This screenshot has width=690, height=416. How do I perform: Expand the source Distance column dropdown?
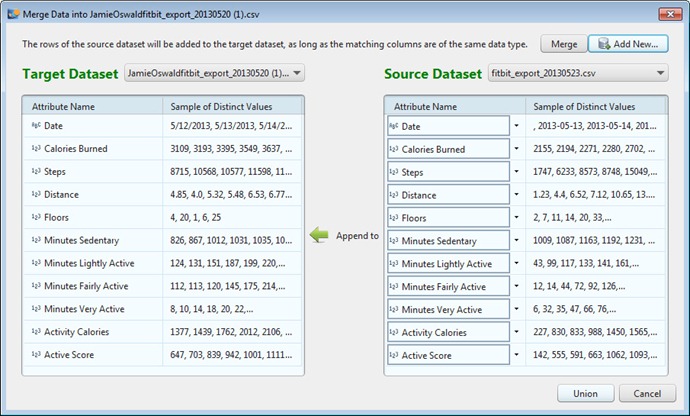(x=516, y=195)
